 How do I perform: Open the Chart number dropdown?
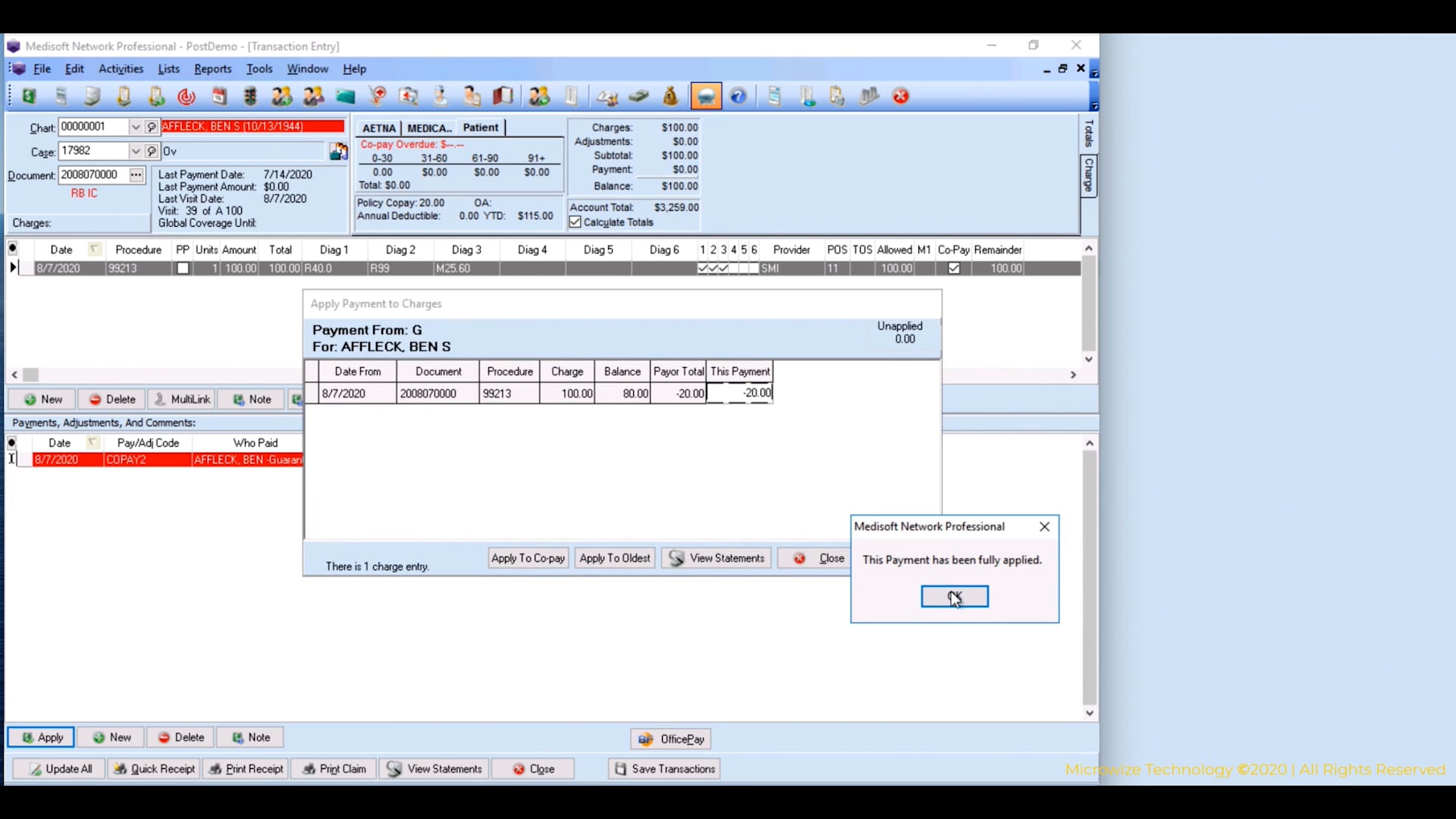(136, 126)
